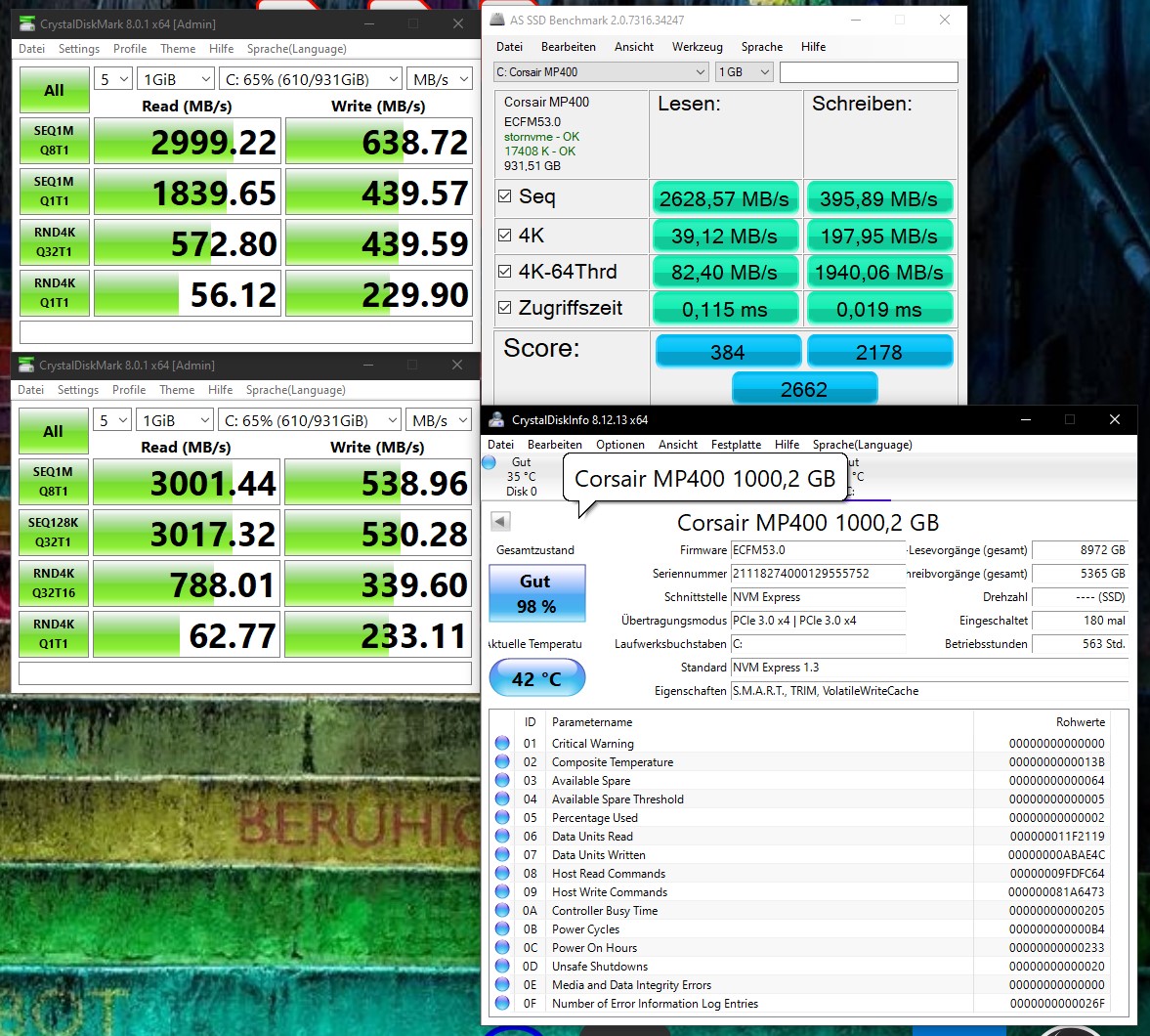Open test count dropdown in bottom CrystalDiskMark
Image resolution: width=1150 pixels, height=1036 pixels.
point(112,420)
